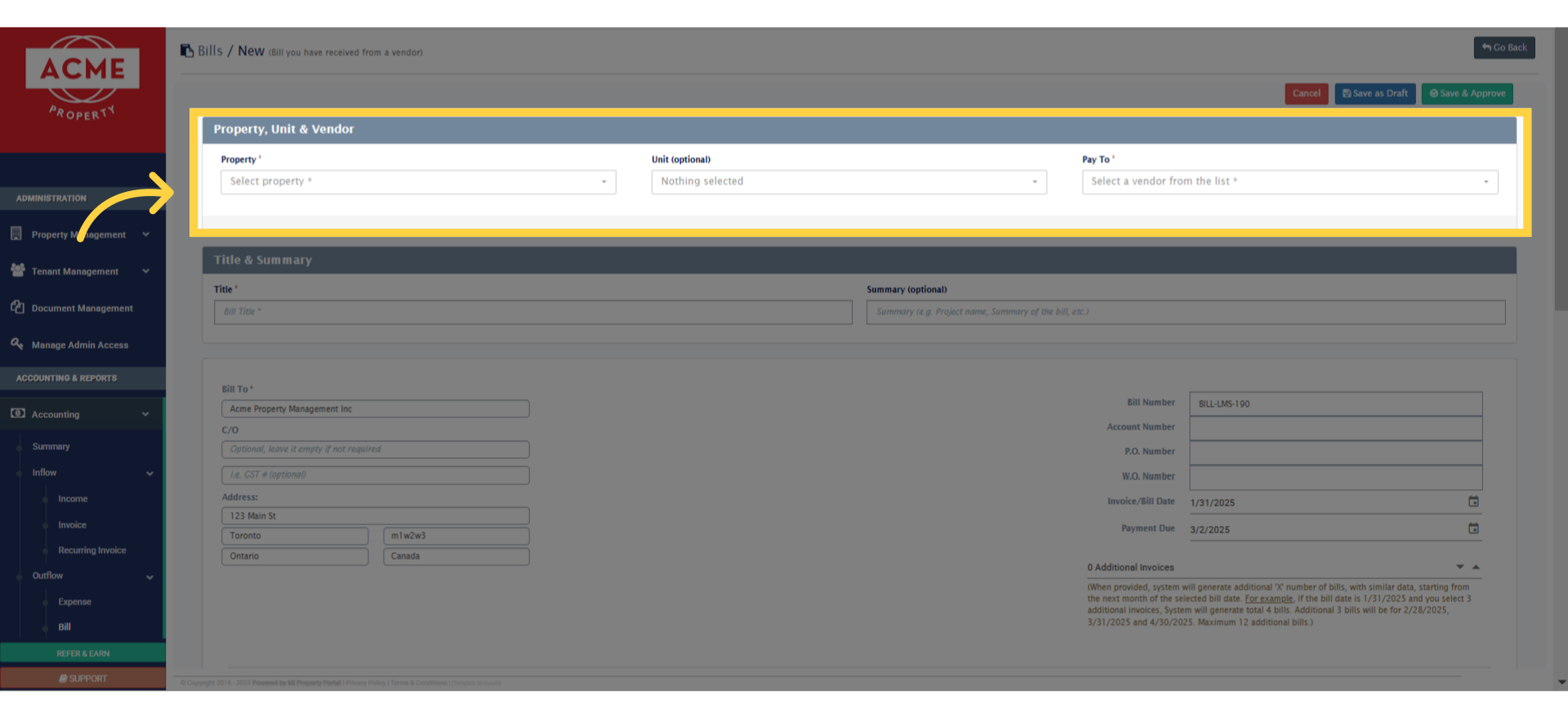Click the Go Back button
Screen dimensions: 1568x717
1504,47
